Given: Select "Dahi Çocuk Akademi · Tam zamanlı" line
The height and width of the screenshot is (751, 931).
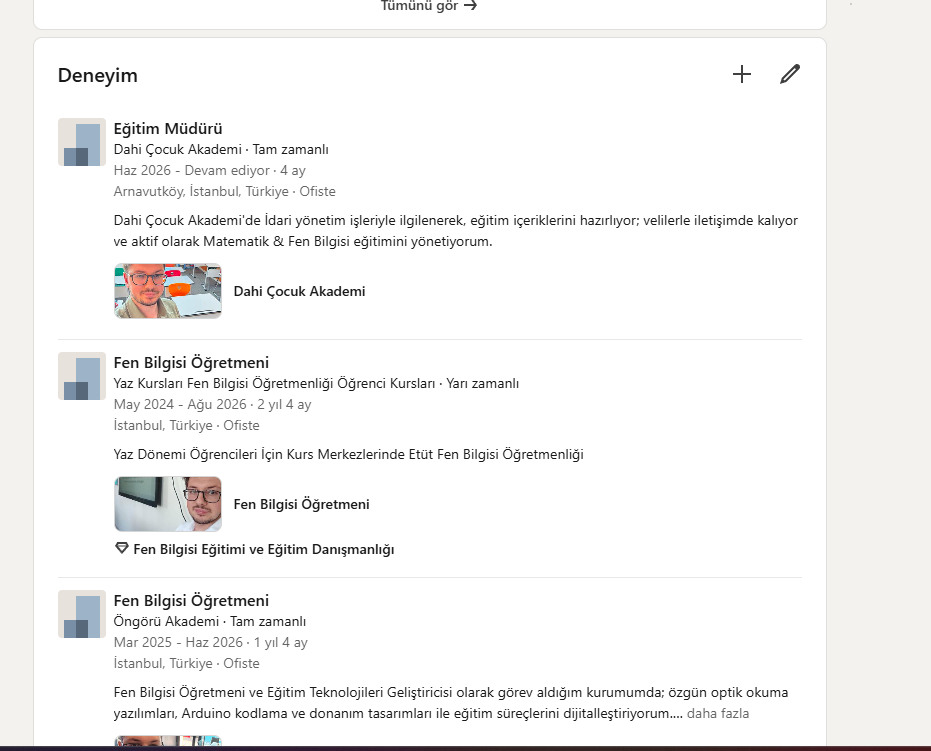Looking at the screenshot, I should click(221, 149).
